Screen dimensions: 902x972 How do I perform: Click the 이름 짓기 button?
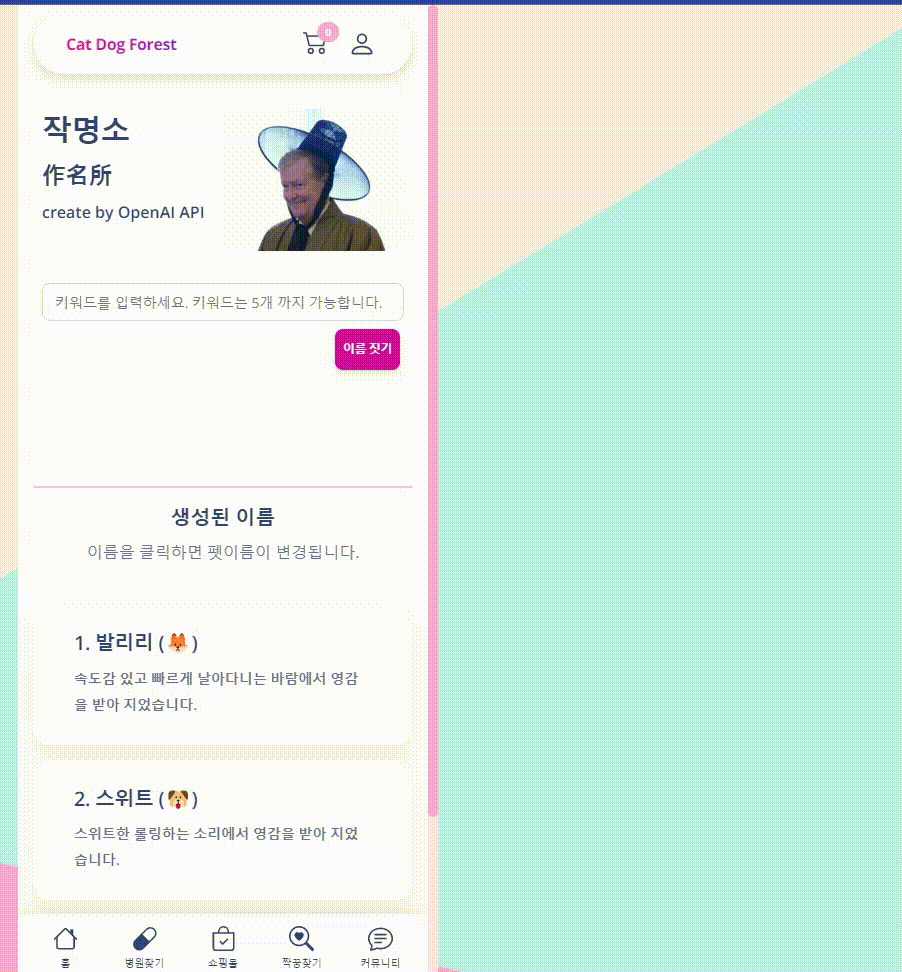[368, 349]
